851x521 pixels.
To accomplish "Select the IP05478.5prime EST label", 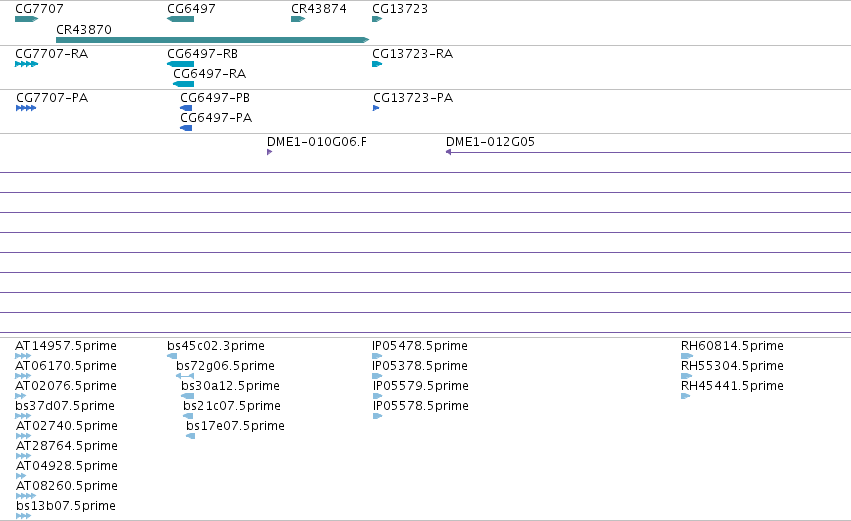I will pos(420,346).
